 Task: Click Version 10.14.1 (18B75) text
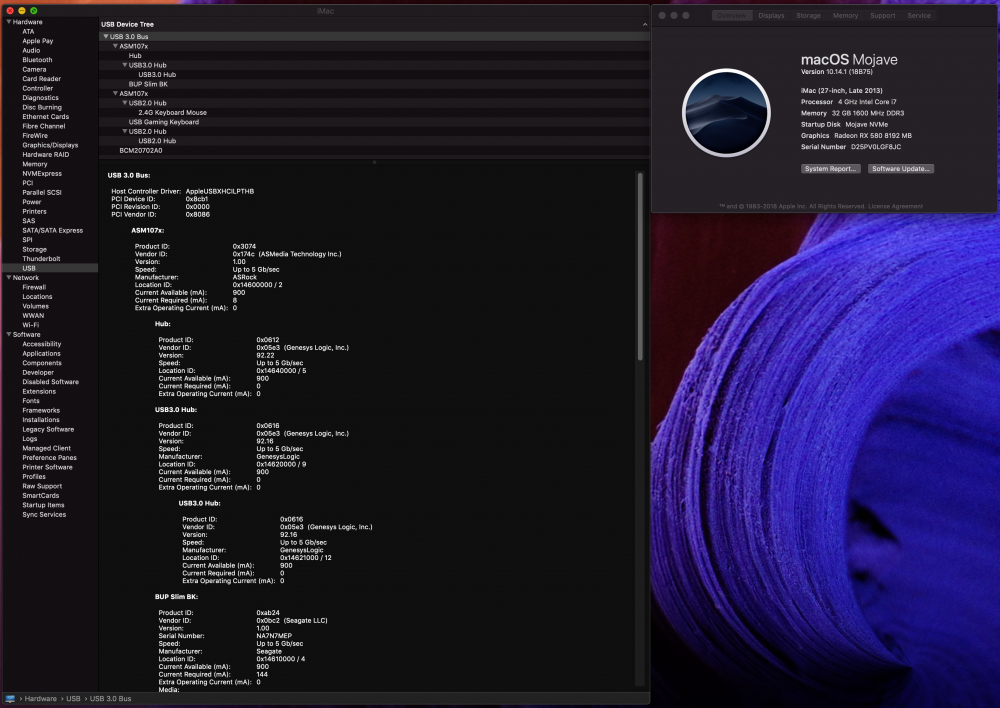(x=837, y=71)
